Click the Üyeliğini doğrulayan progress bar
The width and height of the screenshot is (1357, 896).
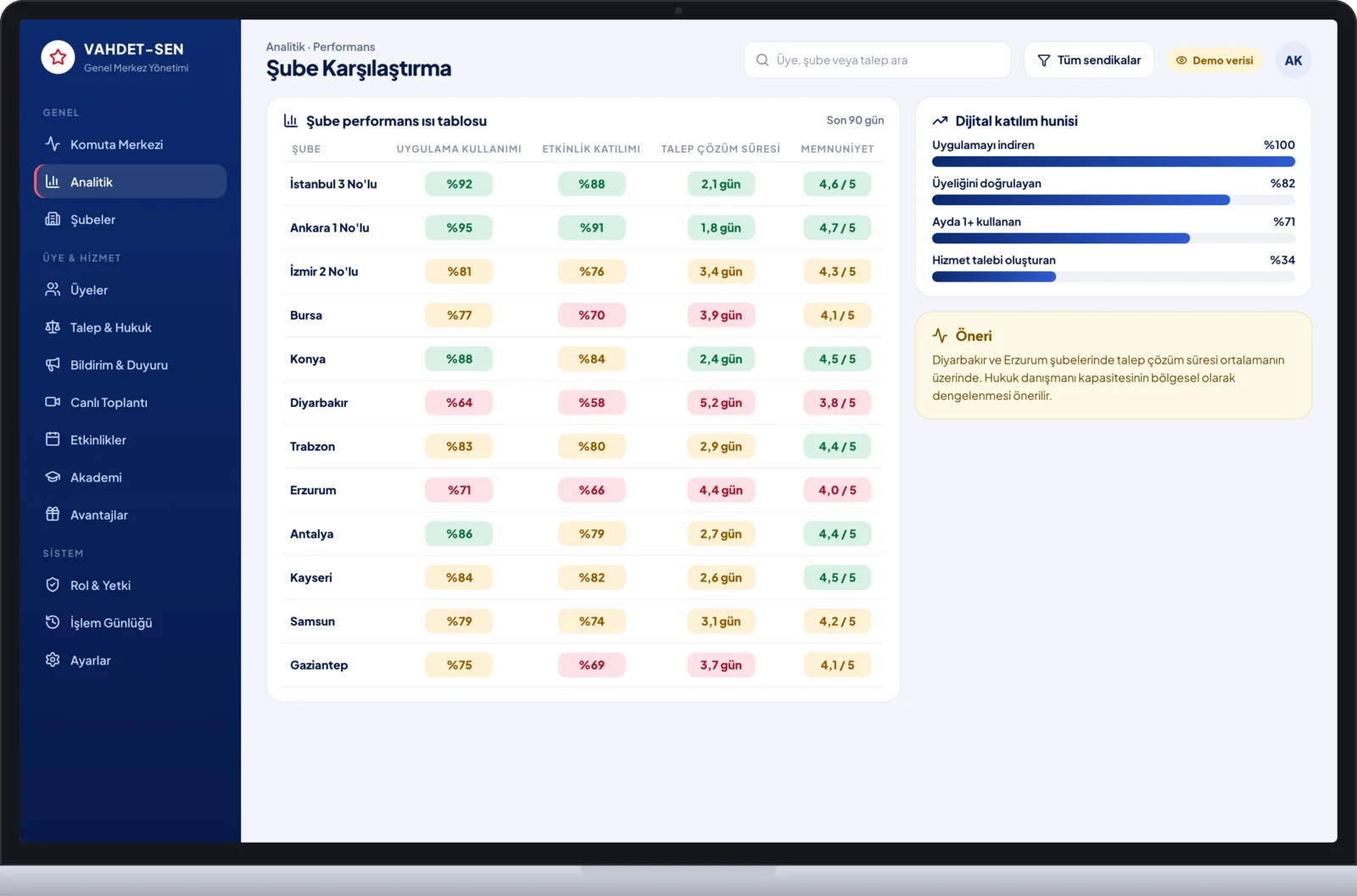pyautogui.click(x=1114, y=200)
